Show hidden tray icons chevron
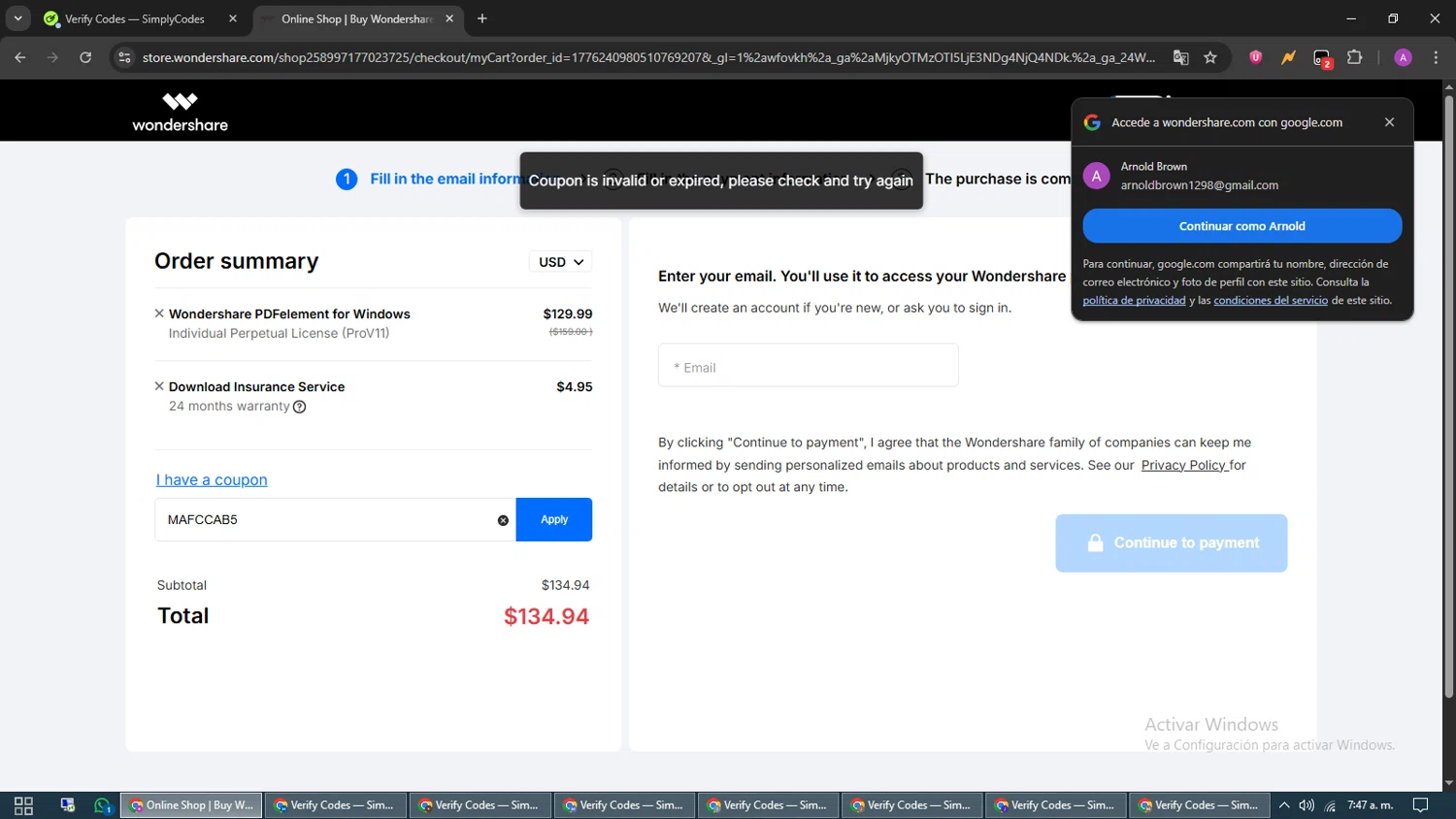This screenshot has height=819, width=1456. pyautogui.click(x=1284, y=805)
